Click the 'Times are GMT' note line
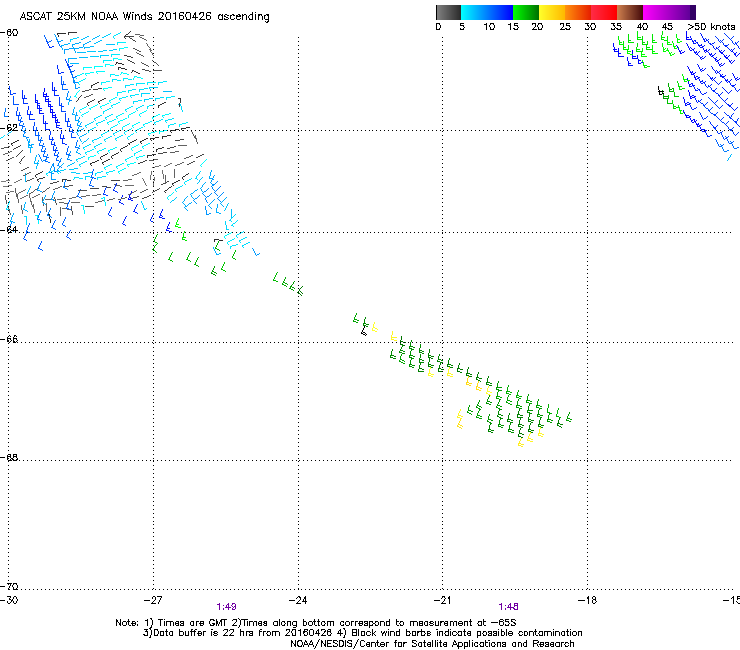This screenshot has height=650, width=740. pyautogui.click(x=316, y=623)
